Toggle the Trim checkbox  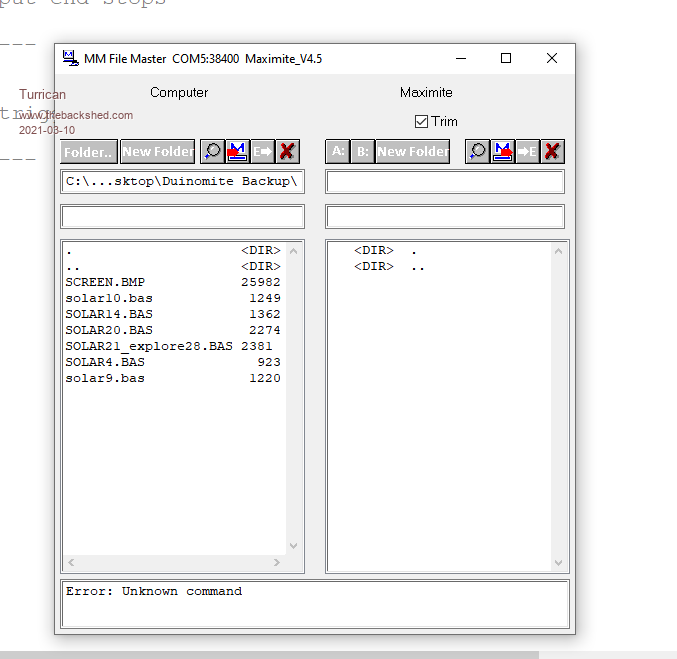421,121
